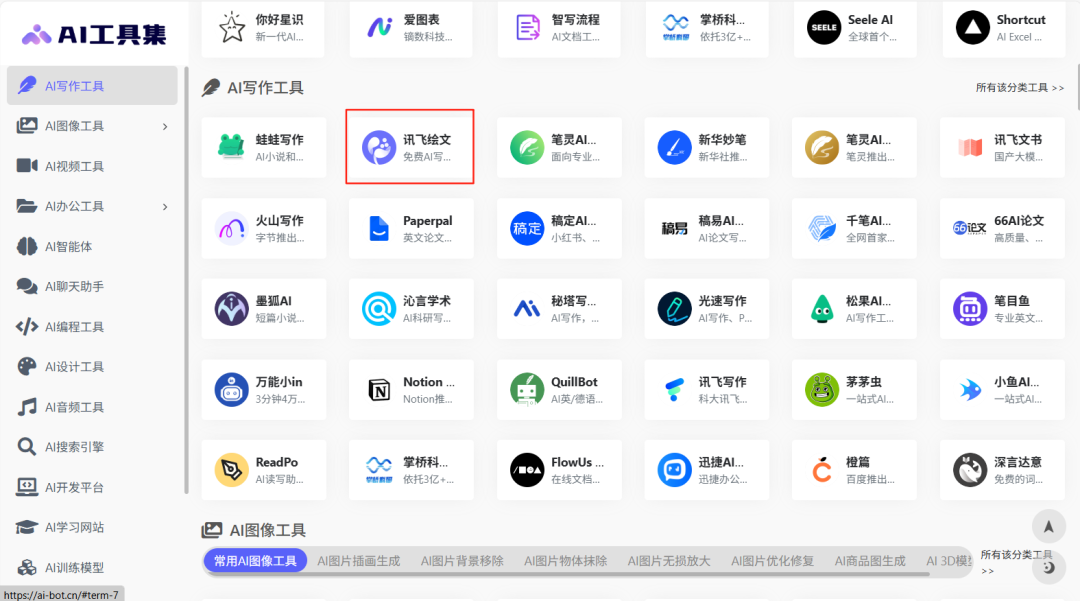Switch to AI图片无损放大 tab

coord(669,560)
